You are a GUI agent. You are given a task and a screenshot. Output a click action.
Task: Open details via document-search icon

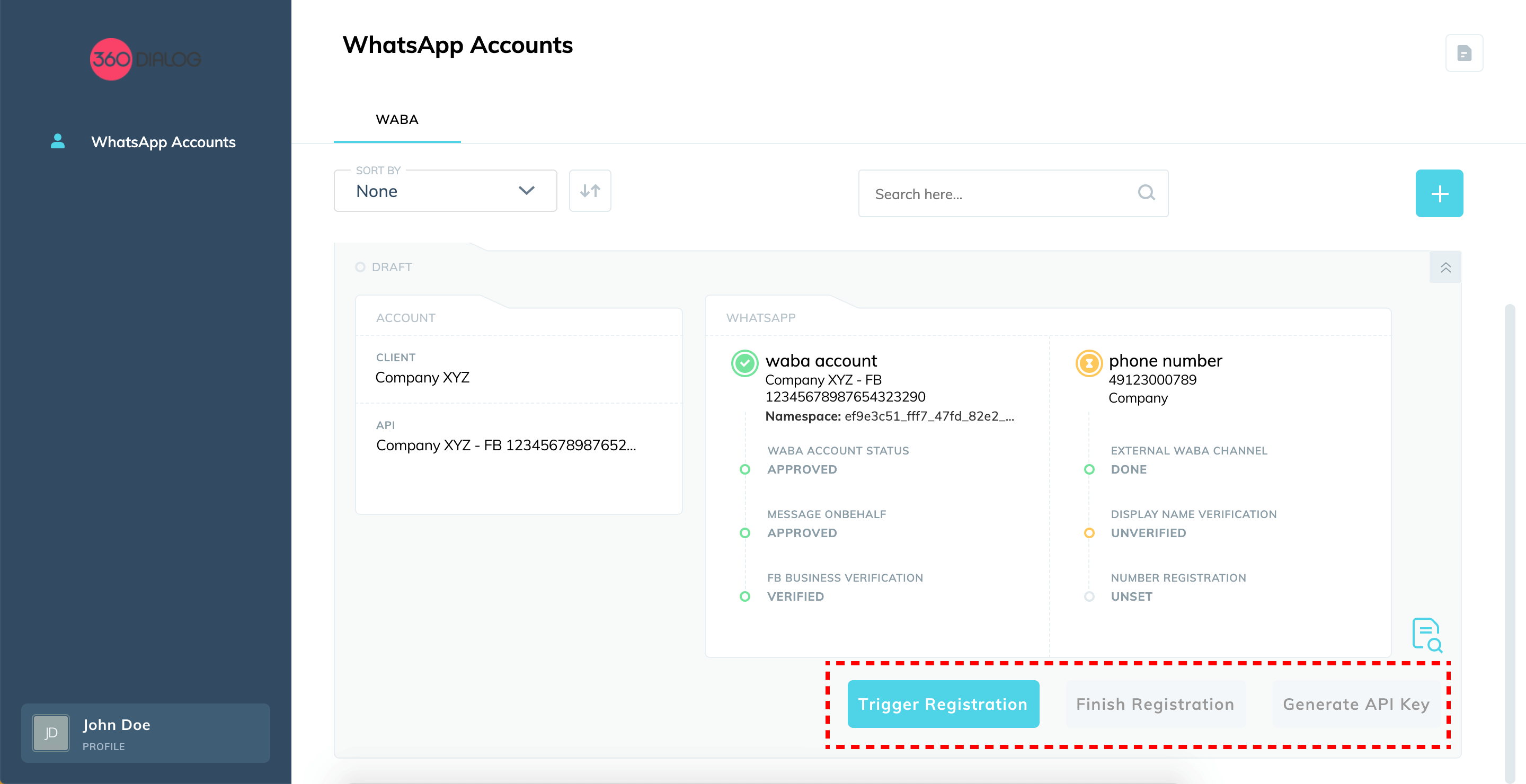point(1426,635)
